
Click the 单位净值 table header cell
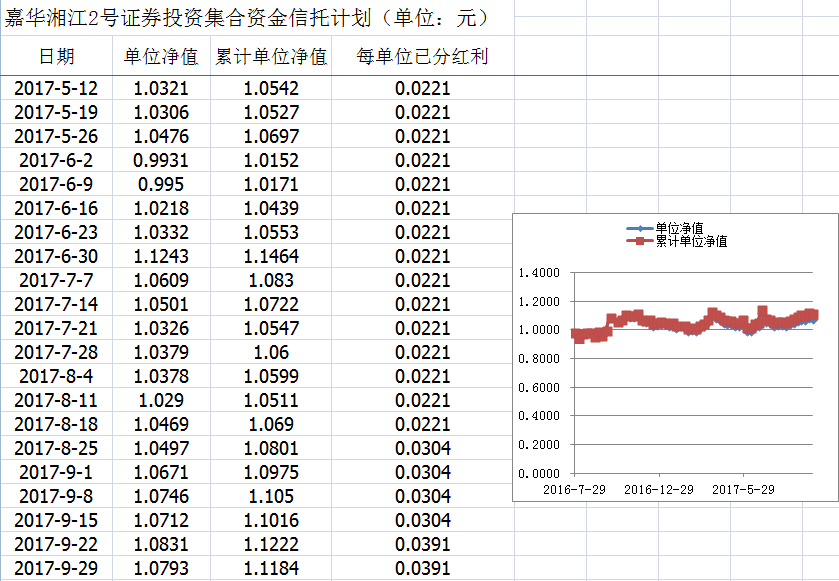point(161,56)
